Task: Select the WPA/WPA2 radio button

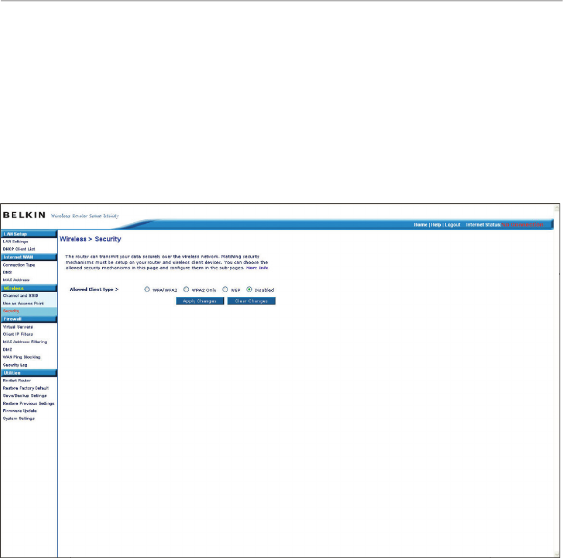Action: point(147,289)
